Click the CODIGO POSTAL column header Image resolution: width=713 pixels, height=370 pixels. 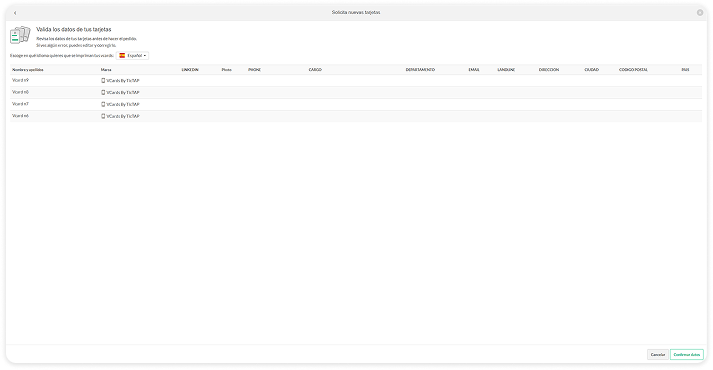coord(633,70)
